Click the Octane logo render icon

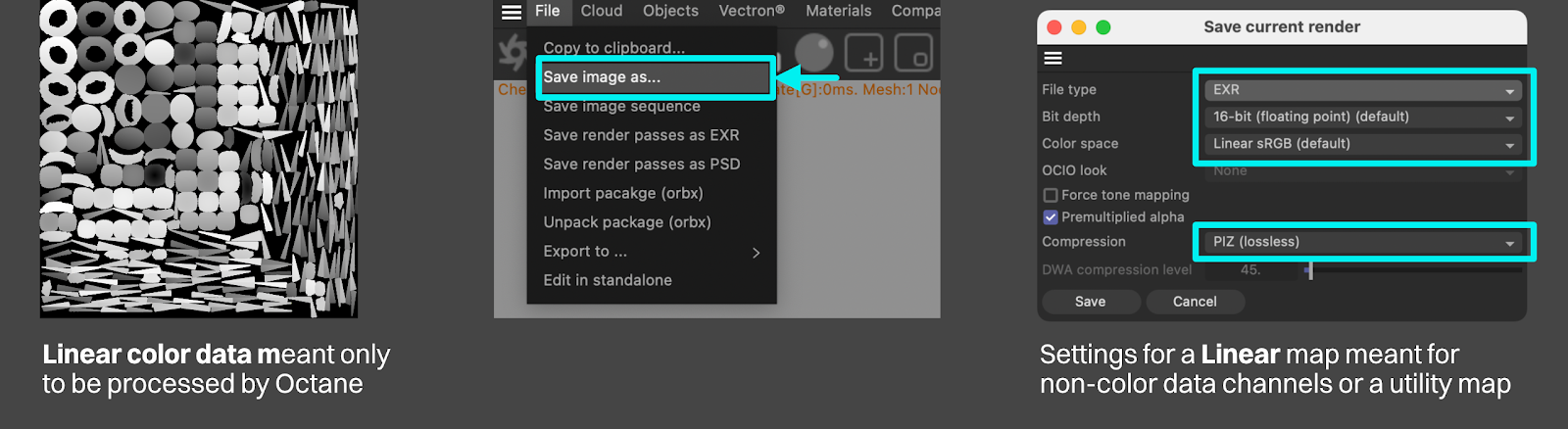512,53
